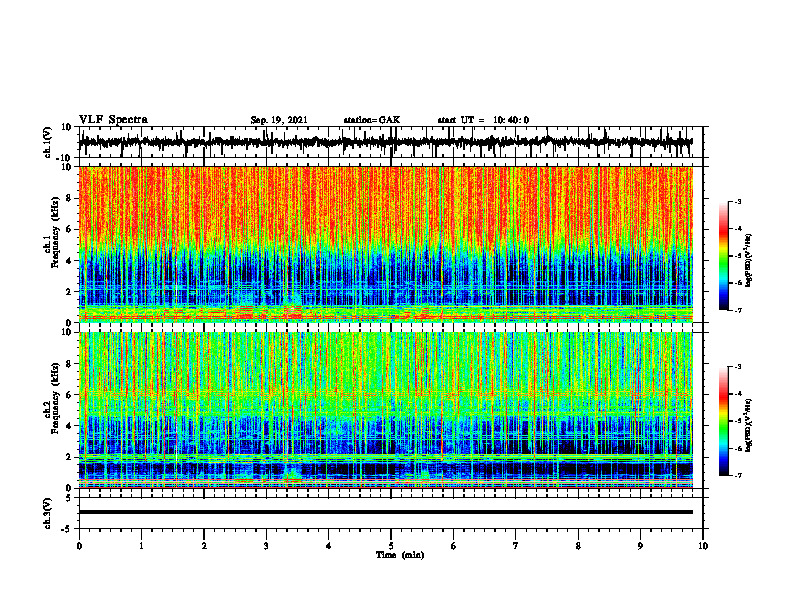Click time axis tick label "1" at the bottom
This screenshot has height=612, width=792.
(x=141, y=546)
